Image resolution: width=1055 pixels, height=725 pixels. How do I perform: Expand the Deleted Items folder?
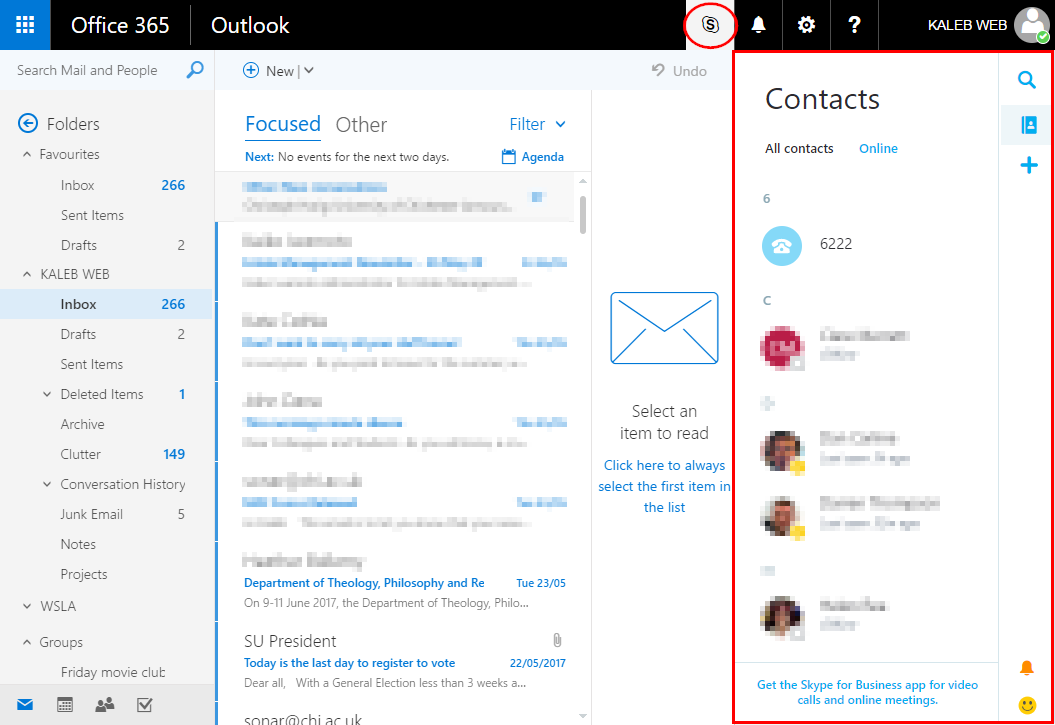click(x=47, y=394)
